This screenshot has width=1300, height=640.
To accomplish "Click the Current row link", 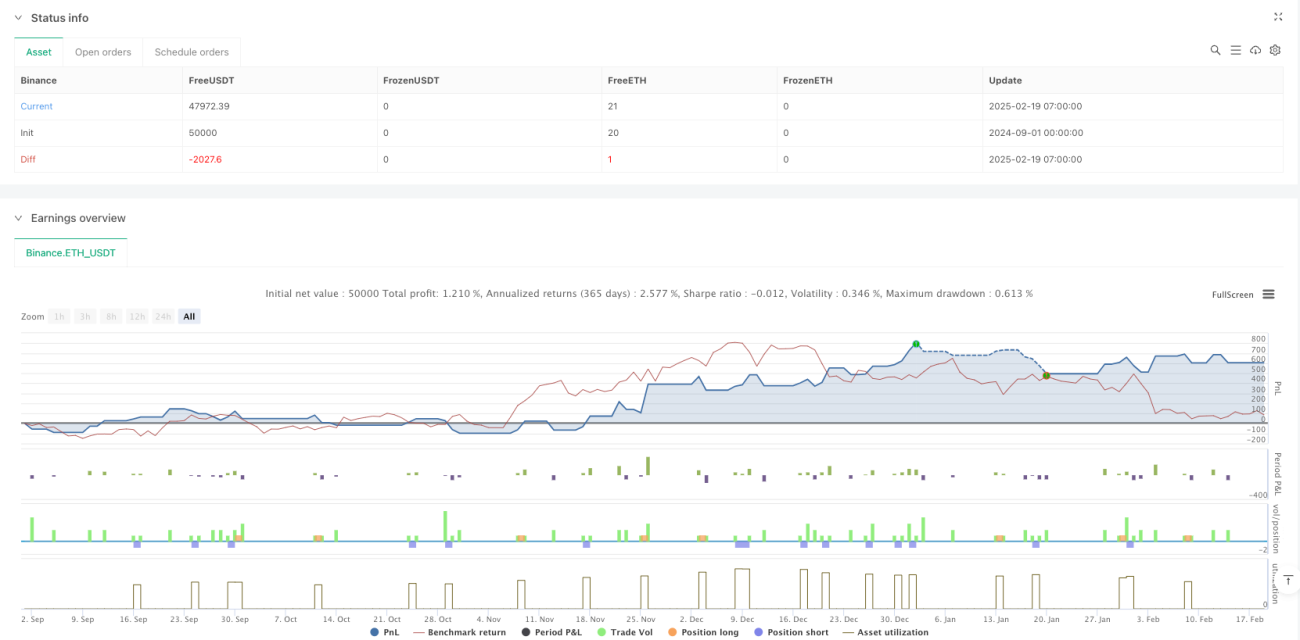I will 37,106.
